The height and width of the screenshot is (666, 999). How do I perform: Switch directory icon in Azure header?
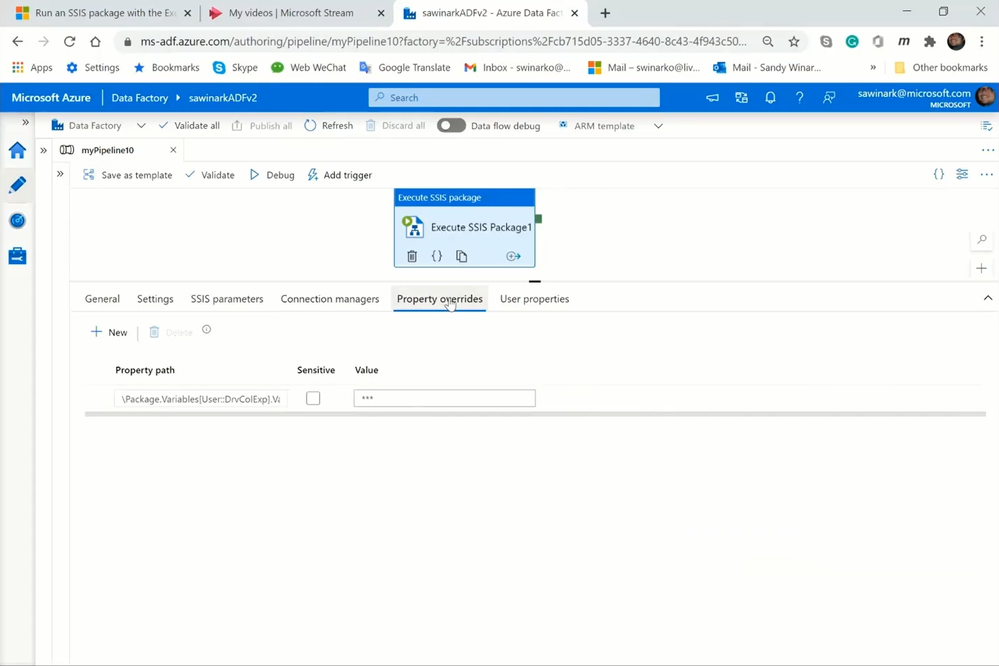tap(741, 98)
